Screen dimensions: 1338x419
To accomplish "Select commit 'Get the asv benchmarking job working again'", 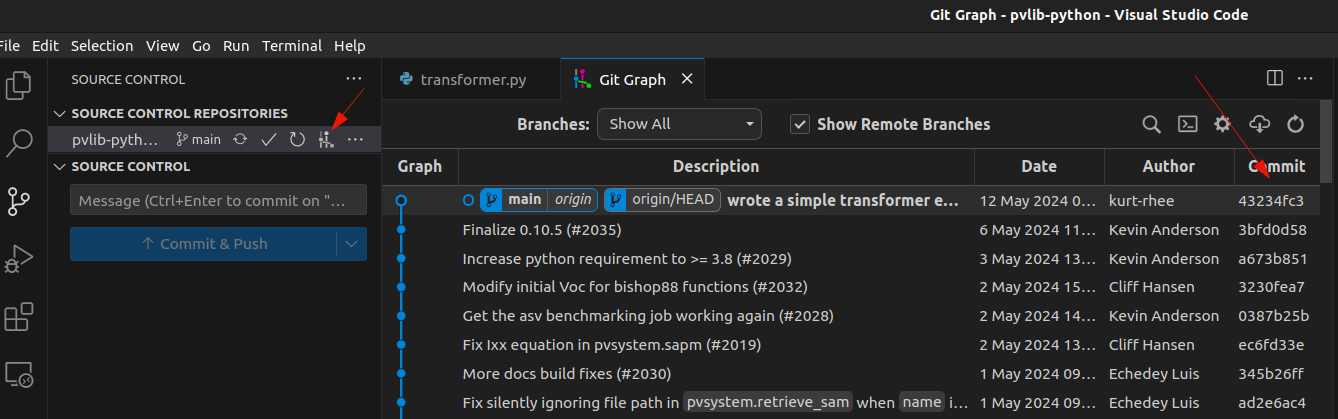I will (x=648, y=316).
